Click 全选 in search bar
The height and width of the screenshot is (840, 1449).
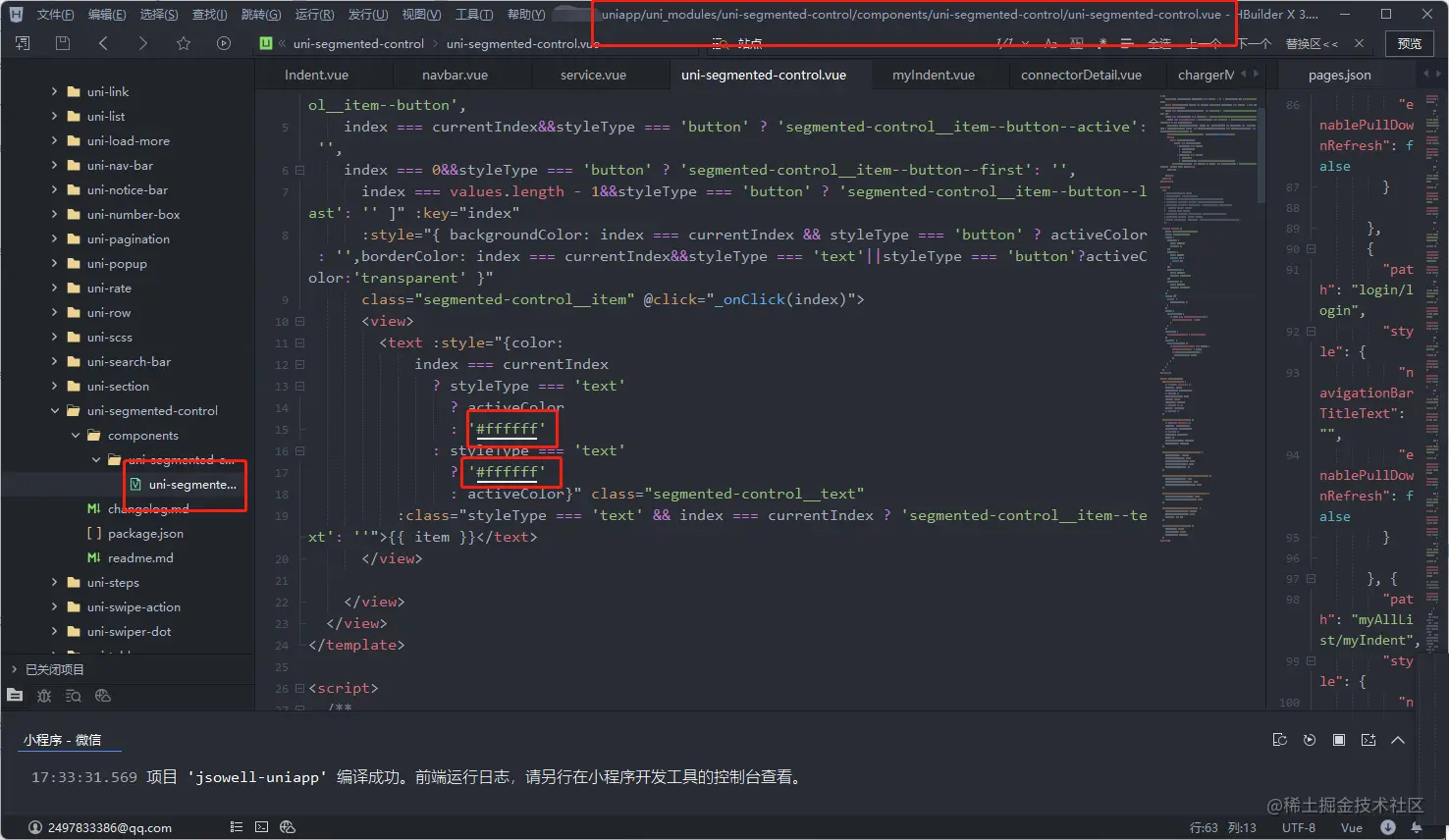click(x=1159, y=43)
